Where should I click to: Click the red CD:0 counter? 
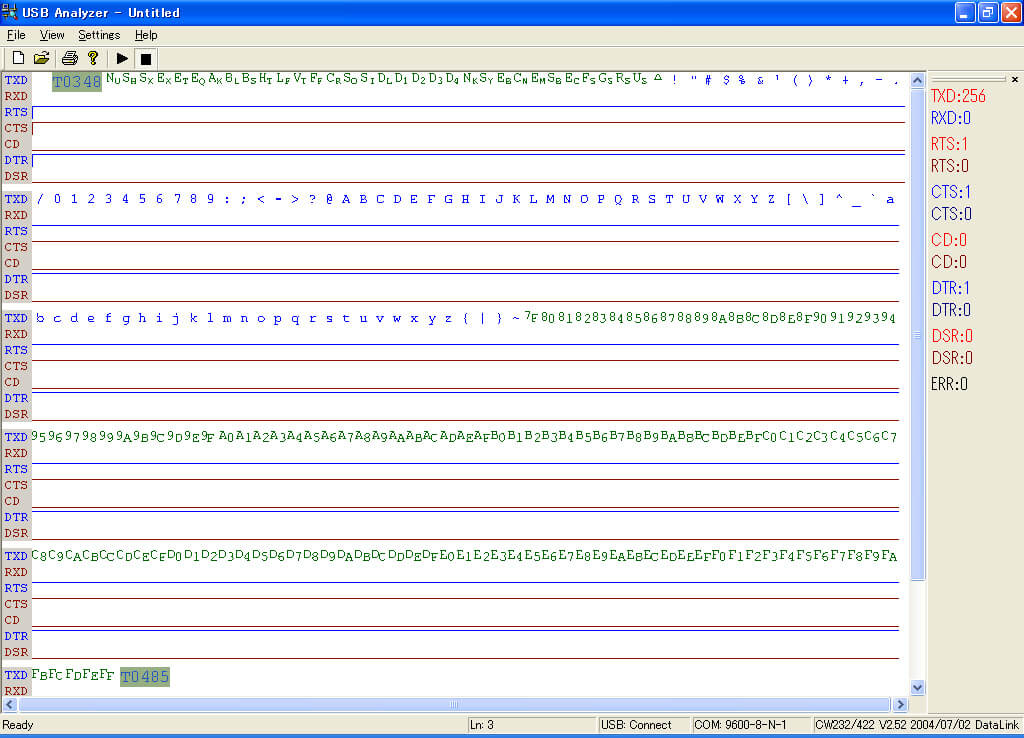click(948, 240)
